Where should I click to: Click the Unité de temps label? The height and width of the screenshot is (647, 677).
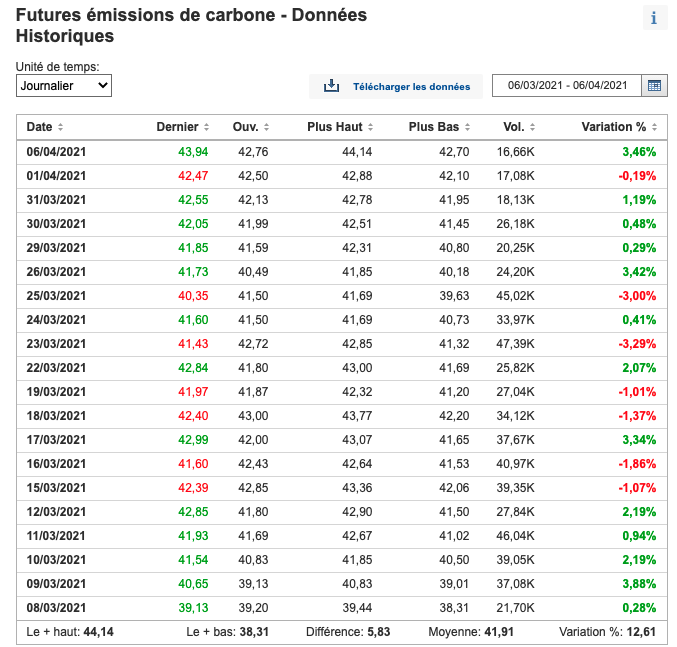(x=57, y=67)
